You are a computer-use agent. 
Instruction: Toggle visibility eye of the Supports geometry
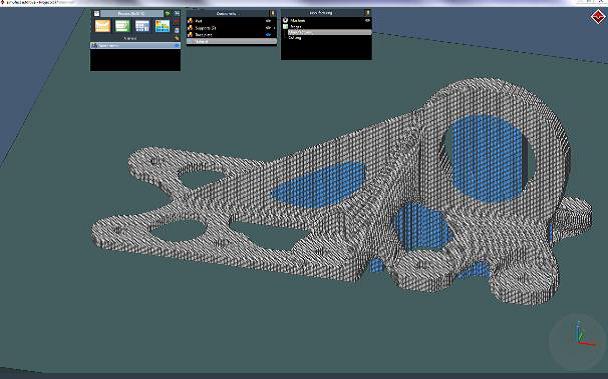(268, 28)
